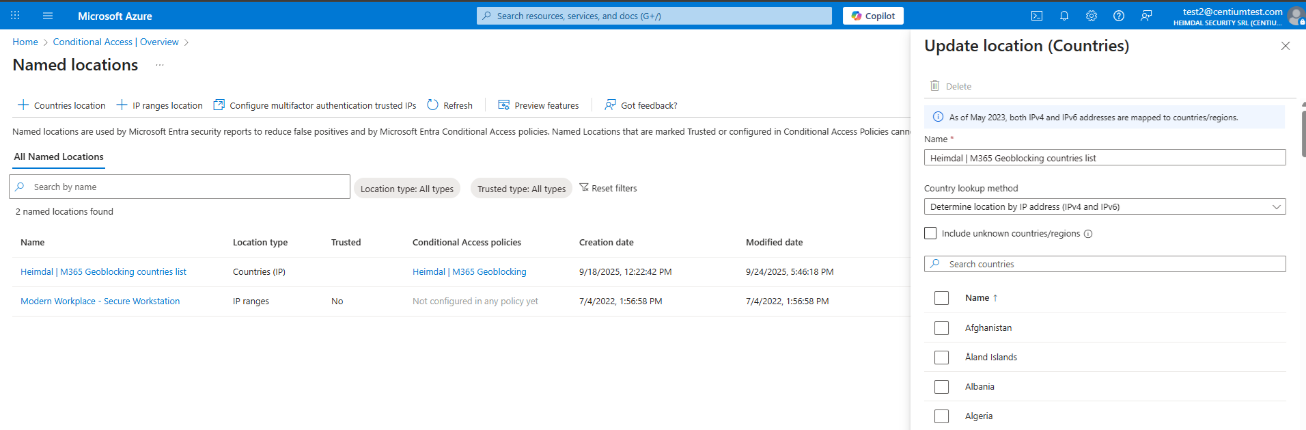Viewport: 1306px width, 430px height.
Task: Open the account avatar for test2@centiumtest.com
Action: tap(1296, 16)
